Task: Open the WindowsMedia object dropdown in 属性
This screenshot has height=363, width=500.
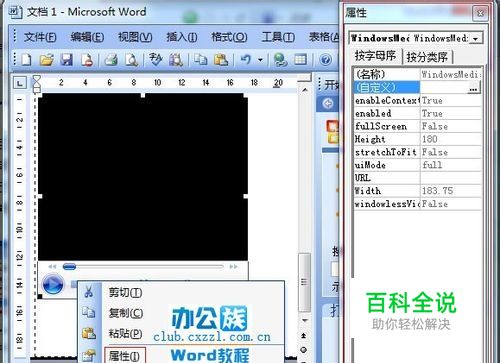Action: point(476,39)
